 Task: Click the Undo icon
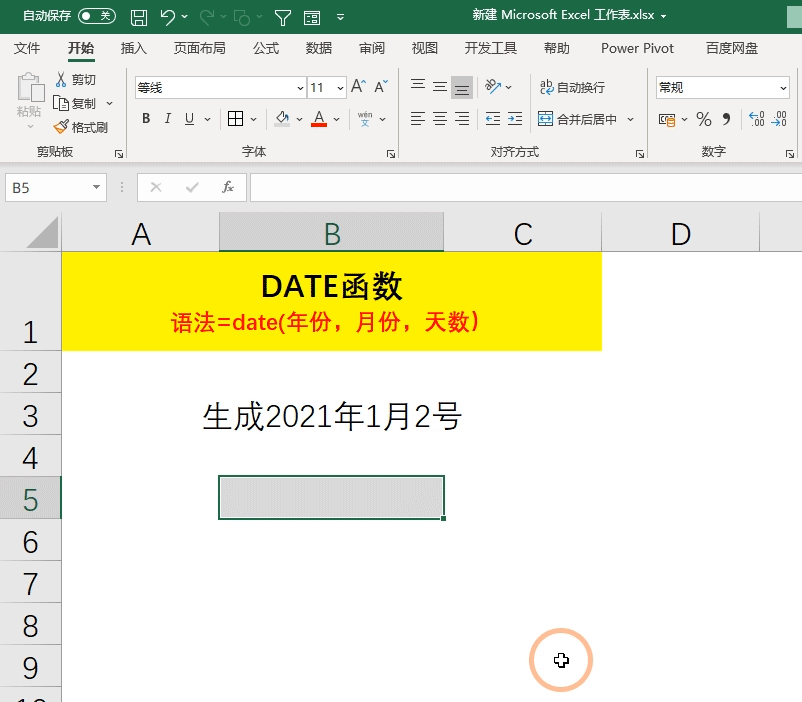point(168,16)
